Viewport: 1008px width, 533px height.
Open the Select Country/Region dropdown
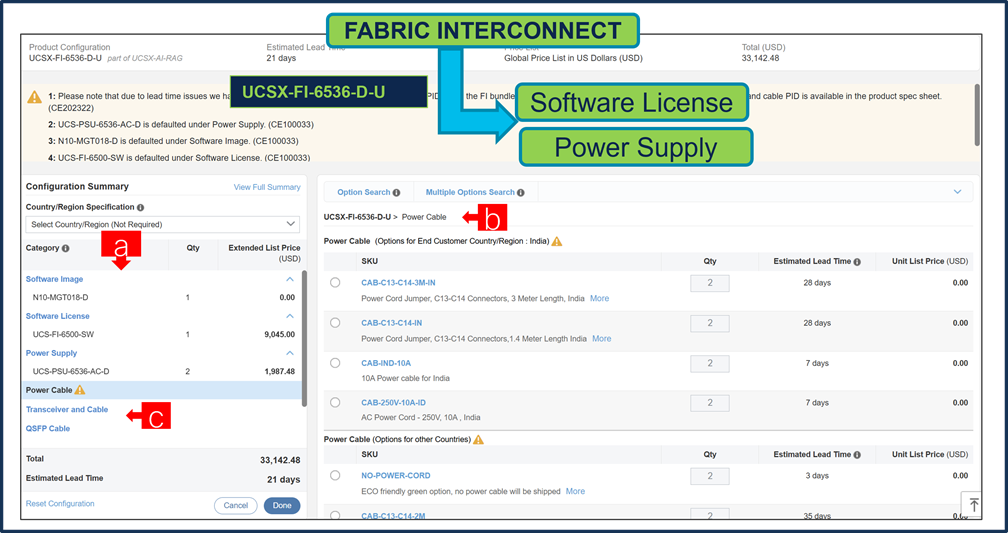162,224
